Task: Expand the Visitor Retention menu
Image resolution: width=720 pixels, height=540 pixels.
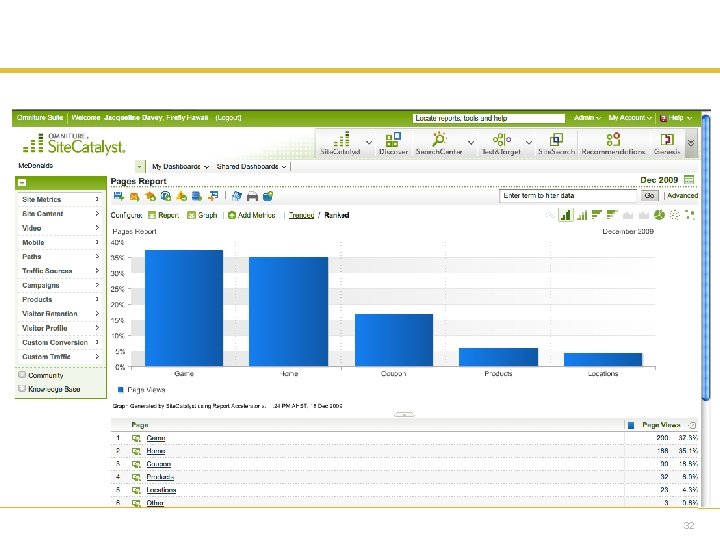Action: click(x=61, y=314)
